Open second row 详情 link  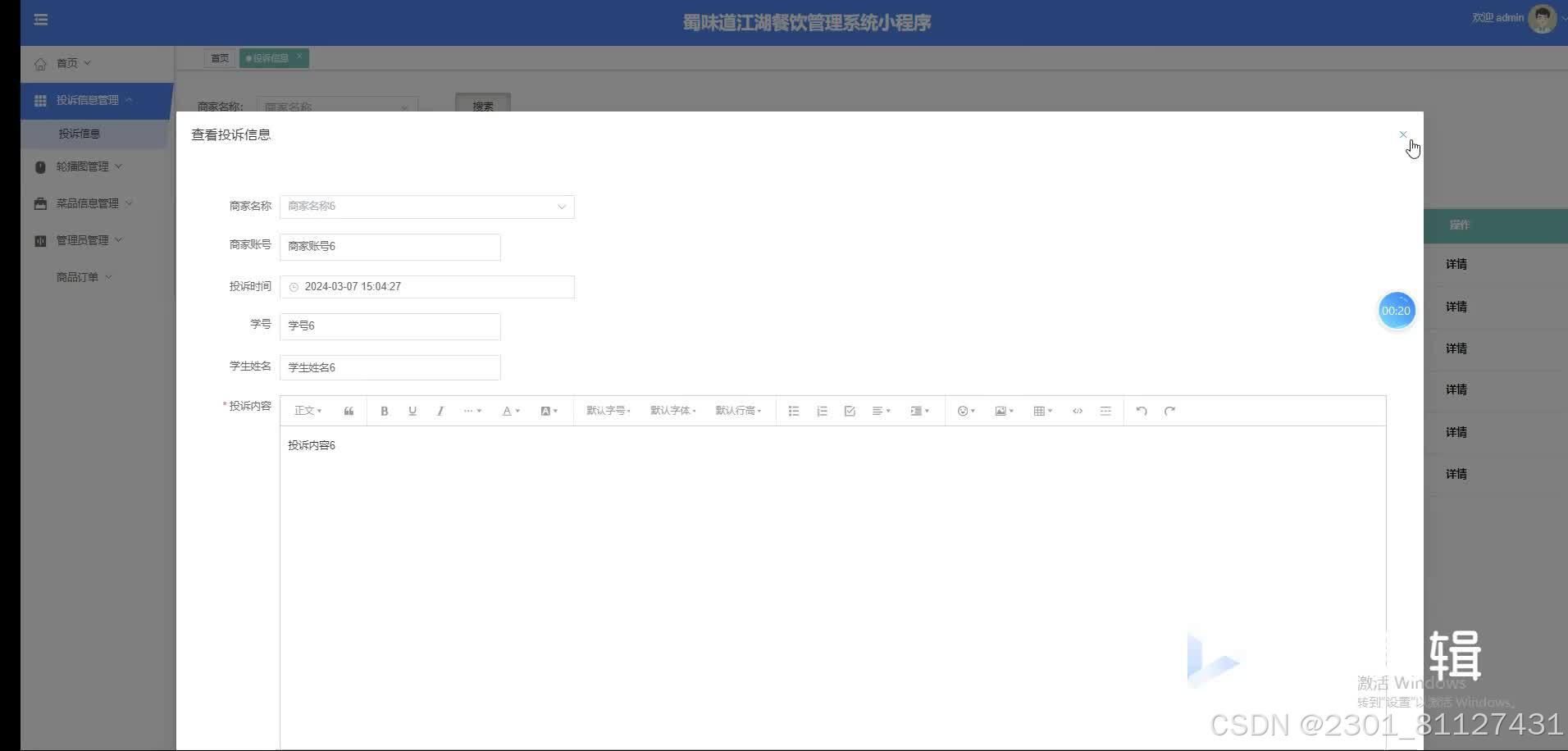(x=1456, y=307)
